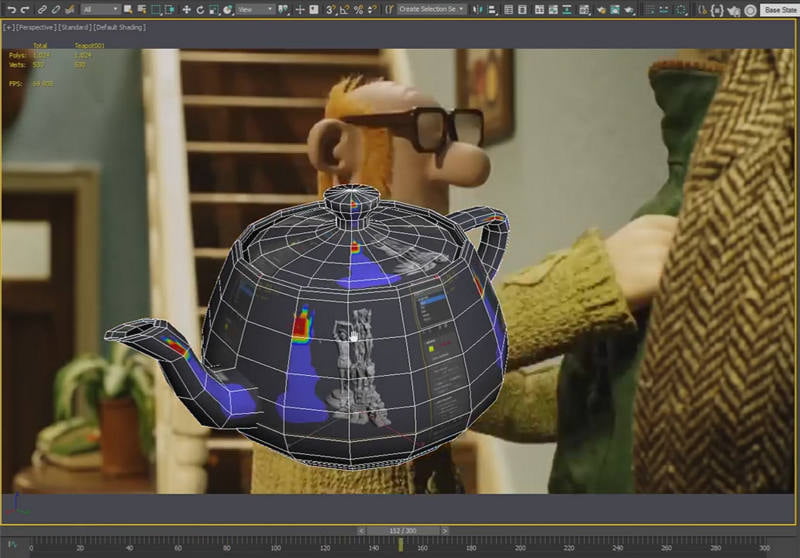Open the [Perspective] viewport label menu
The height and width of the screenshot is (558, 800).
(x=36, y=28)
